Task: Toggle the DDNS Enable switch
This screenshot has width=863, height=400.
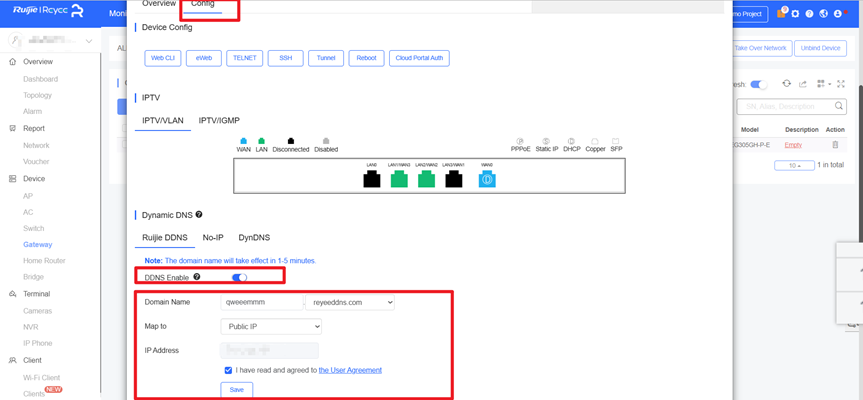Action: [239, 278]
